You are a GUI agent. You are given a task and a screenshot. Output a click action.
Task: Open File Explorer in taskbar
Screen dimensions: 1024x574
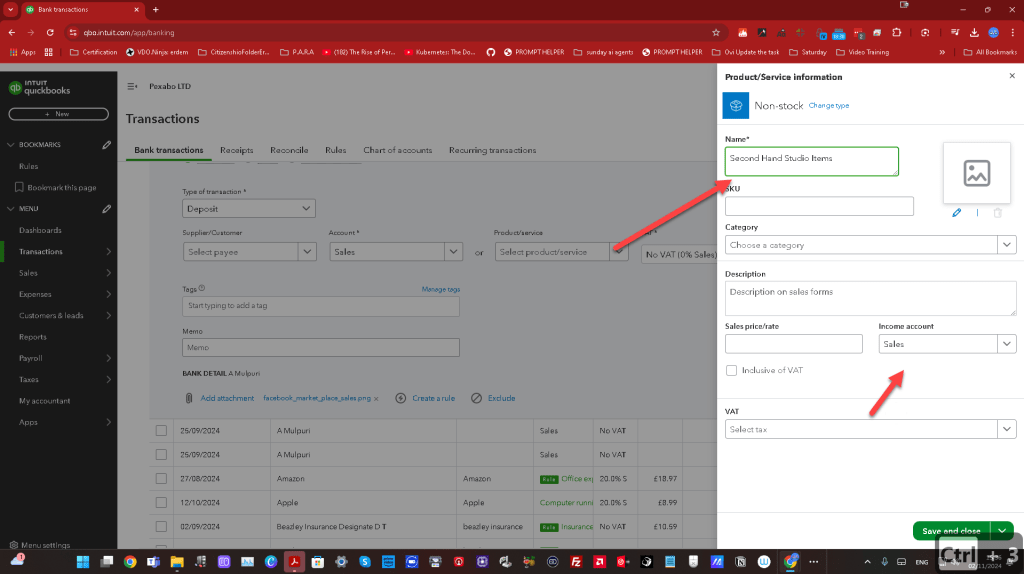[177, 562]
